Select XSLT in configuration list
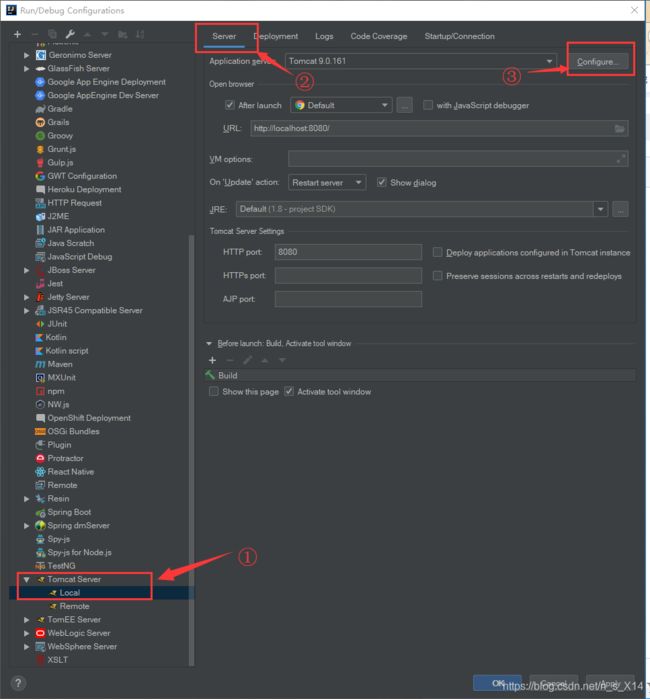The image size is (650, 699). tap(58, 660)
